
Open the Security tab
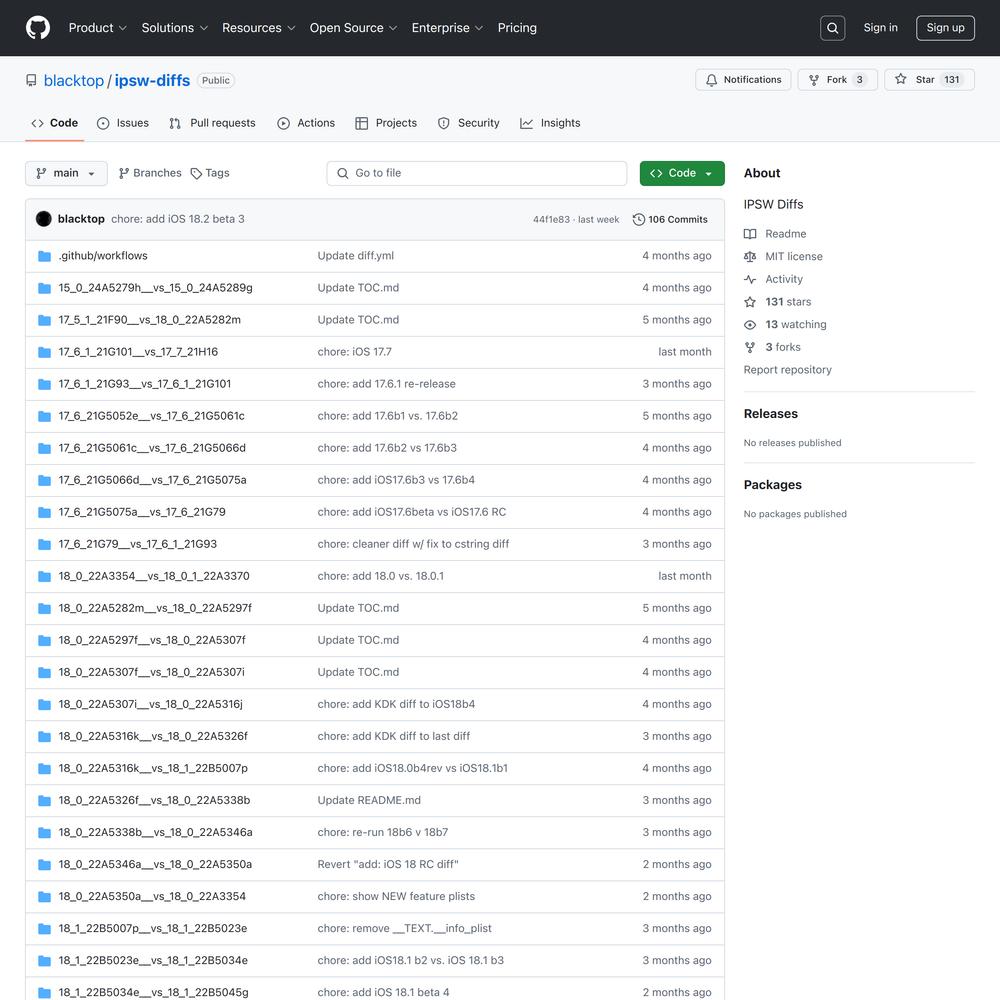(x=469, y=123)
